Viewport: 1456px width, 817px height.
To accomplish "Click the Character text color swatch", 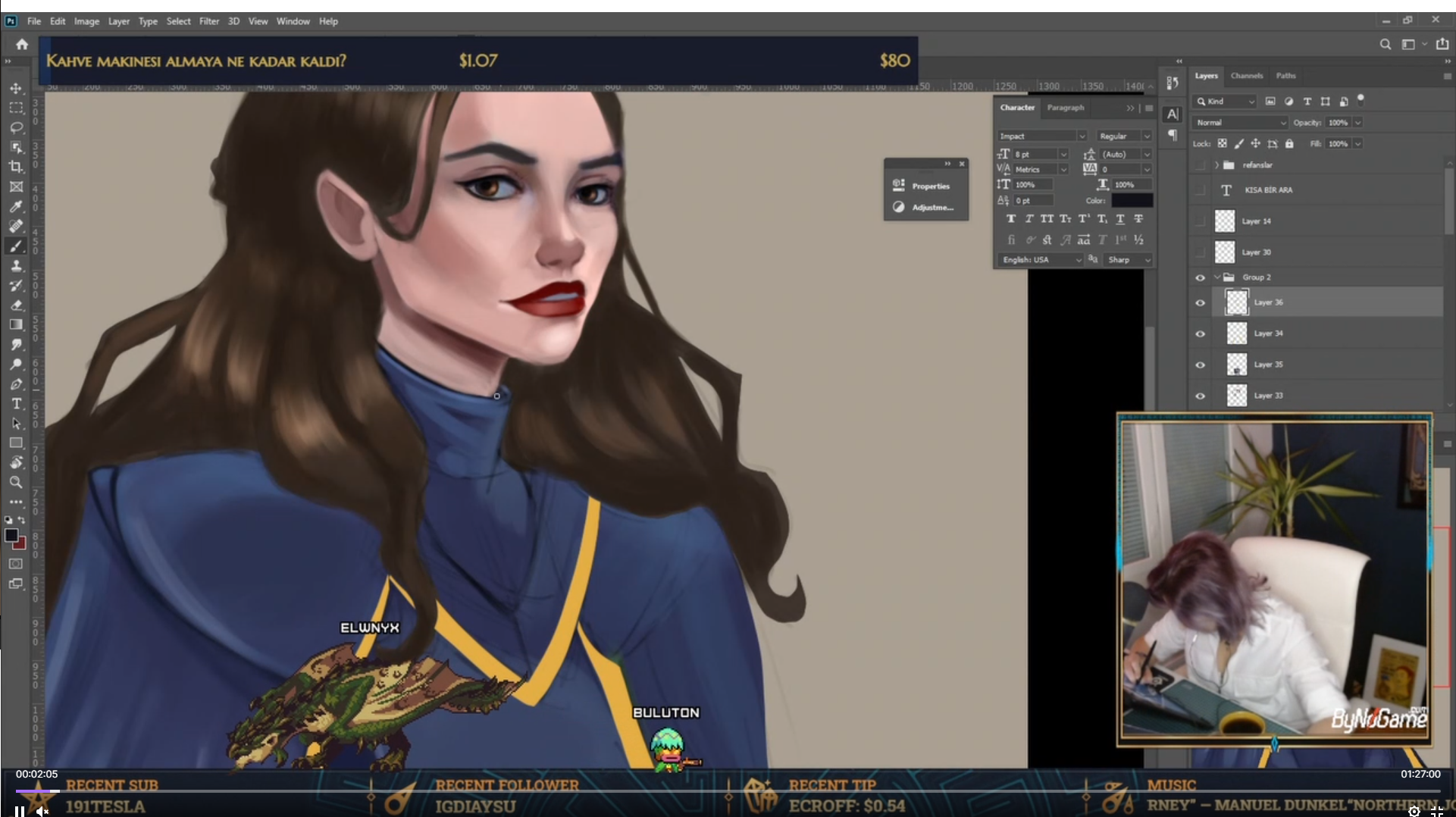I will tap(1132, 201).
